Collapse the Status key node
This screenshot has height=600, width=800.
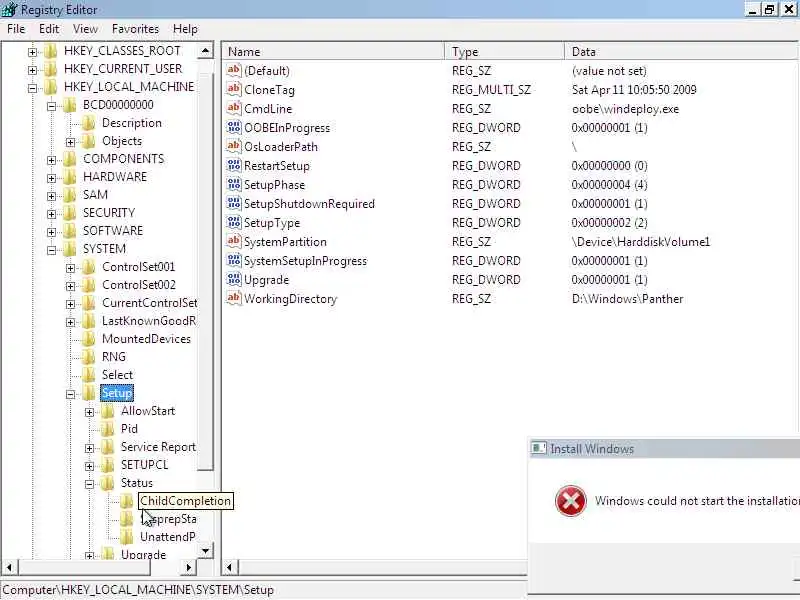pyautogui.click(x=89, y=484)
